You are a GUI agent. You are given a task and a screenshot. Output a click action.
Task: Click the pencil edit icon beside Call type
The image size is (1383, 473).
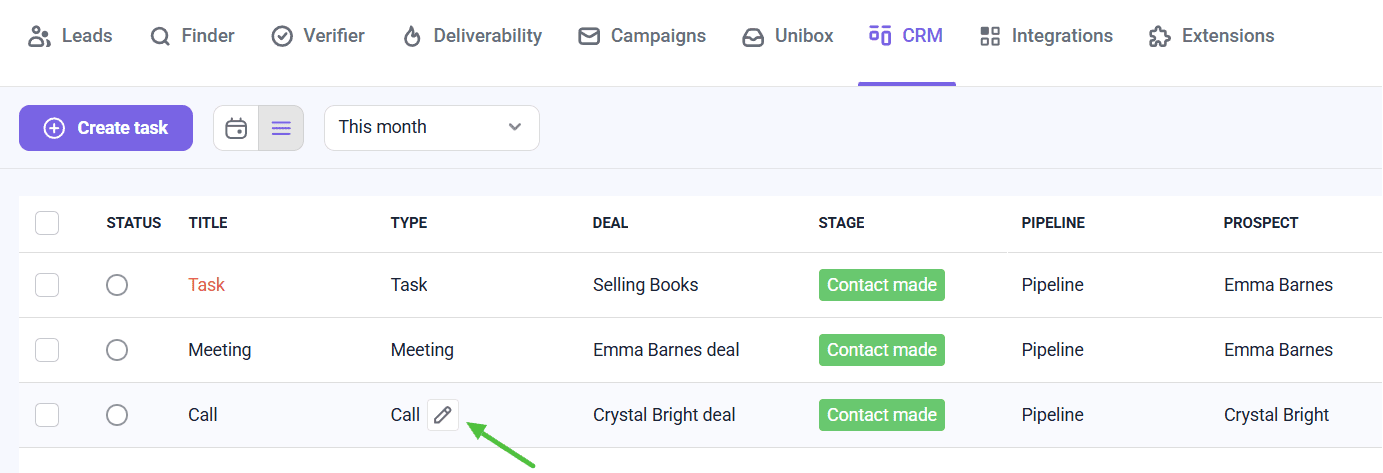[443, 415]
